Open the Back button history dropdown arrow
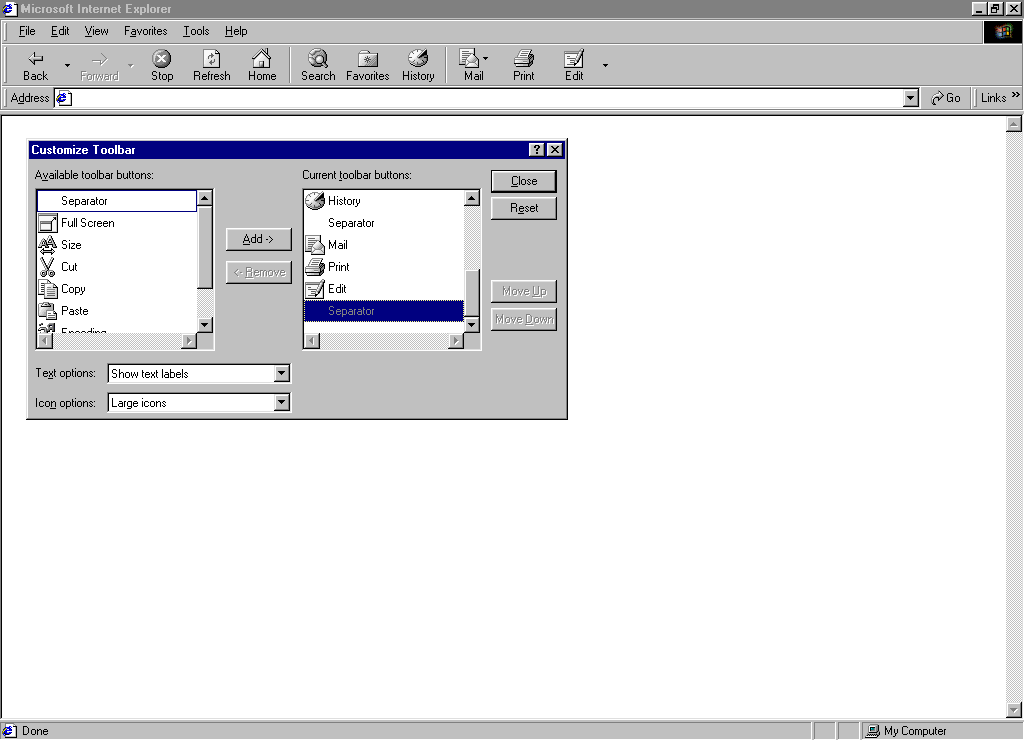This screenshot has height=740, width=1024. click(67, 65)
